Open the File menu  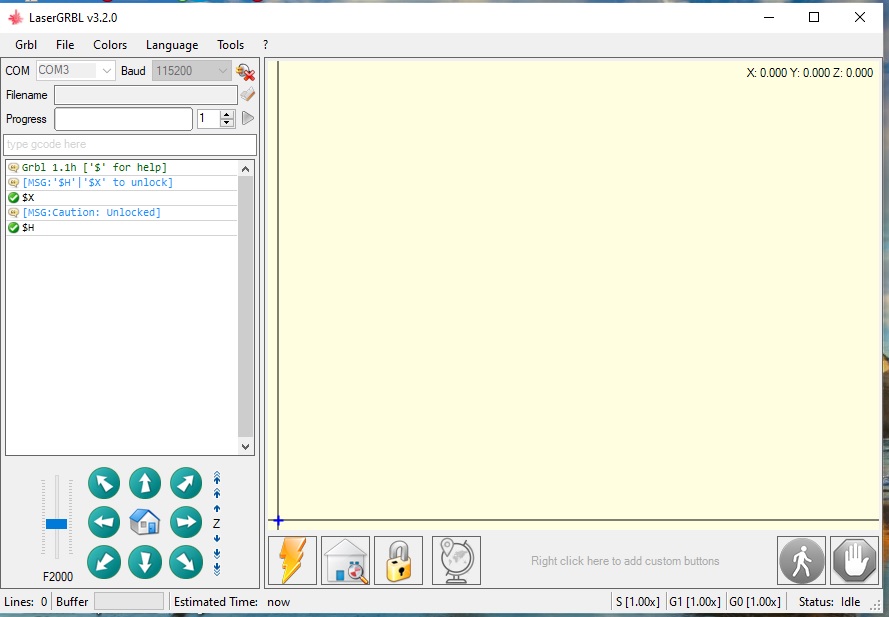(x=65, y=45)
